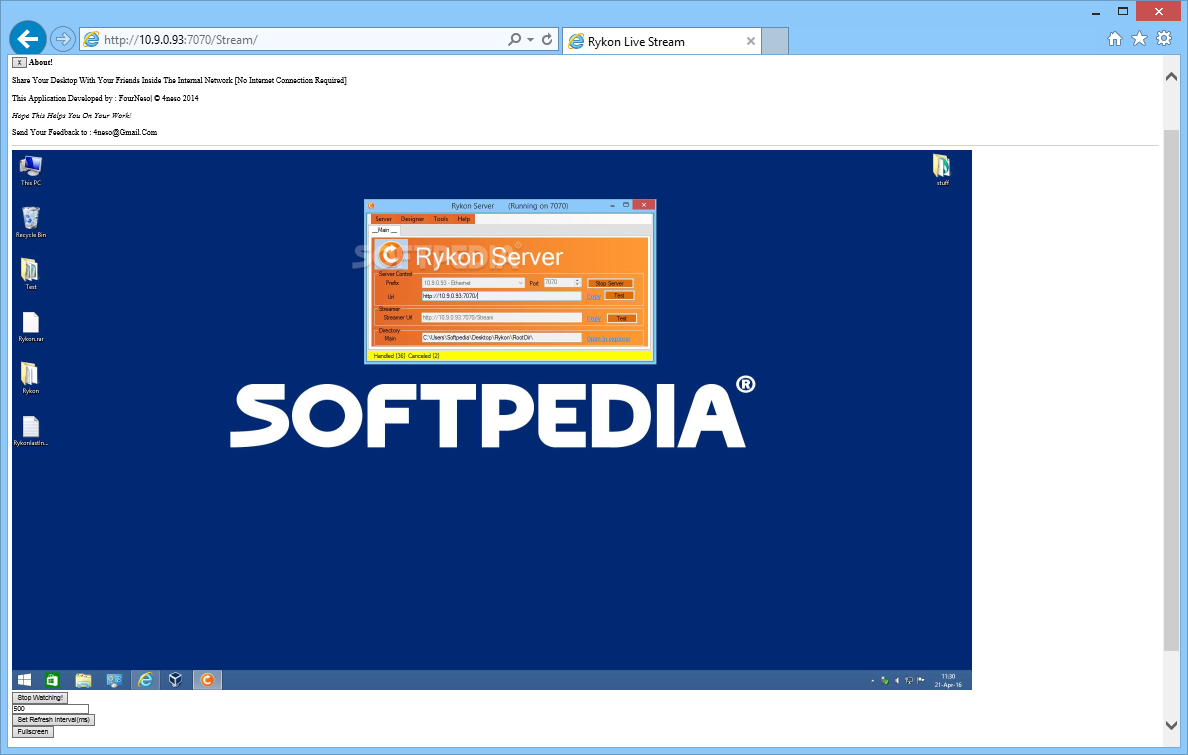Click Copy link next to the Url field

pyautogui.click(x=593, y=296)
